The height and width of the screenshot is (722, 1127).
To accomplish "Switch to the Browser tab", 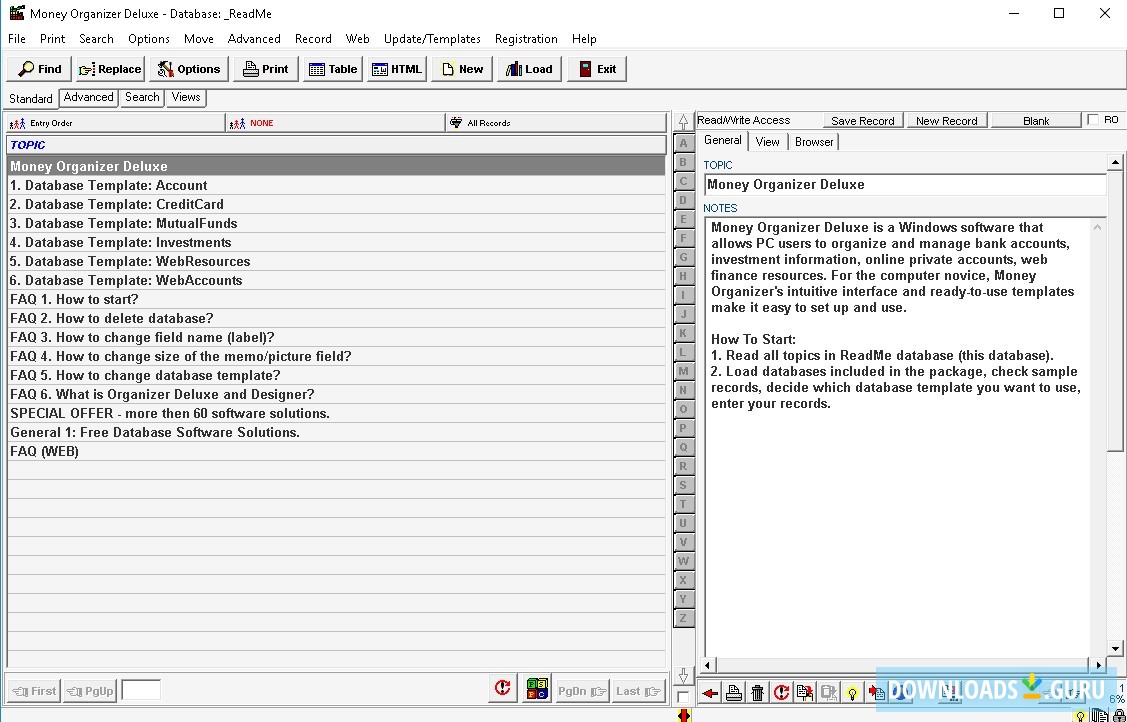I will click(x=813, y=141).
